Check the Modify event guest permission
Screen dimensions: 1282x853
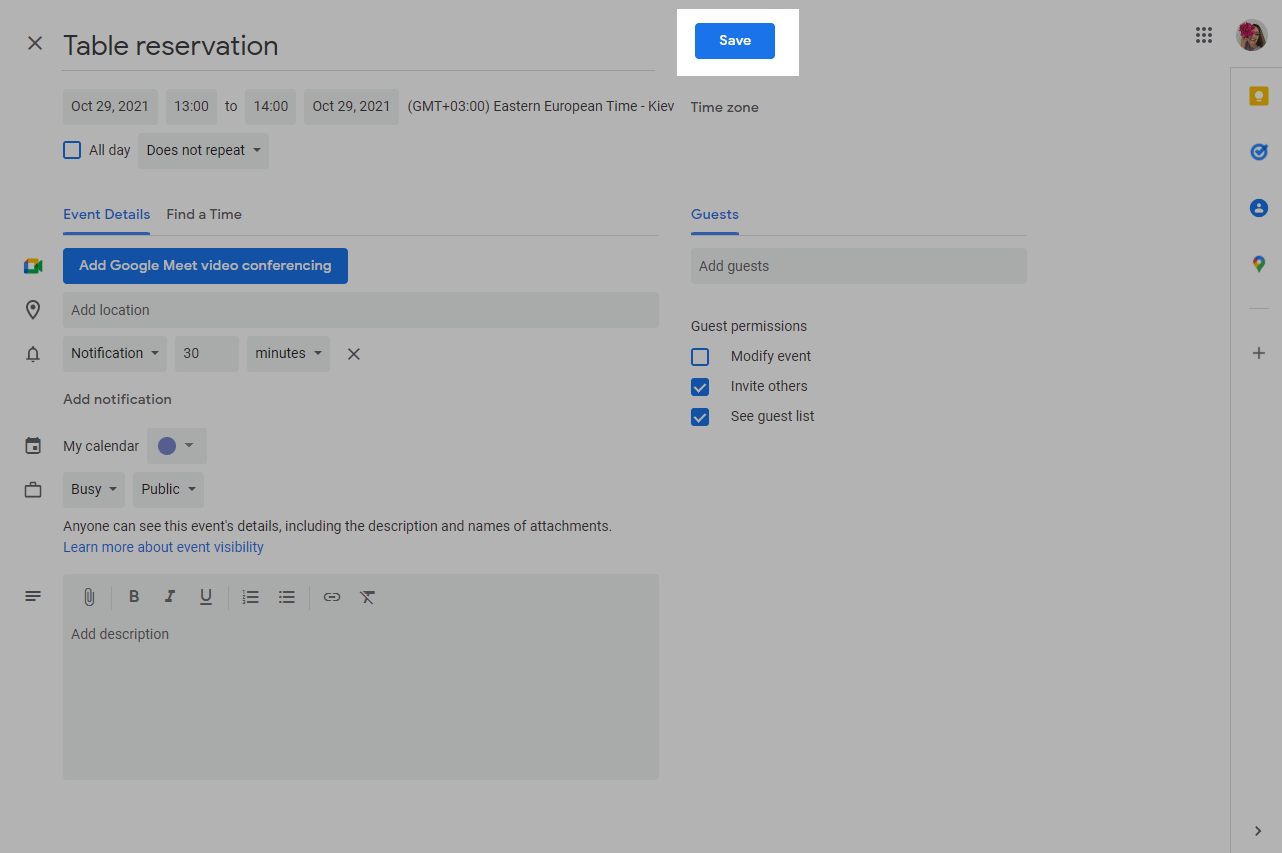700,357
